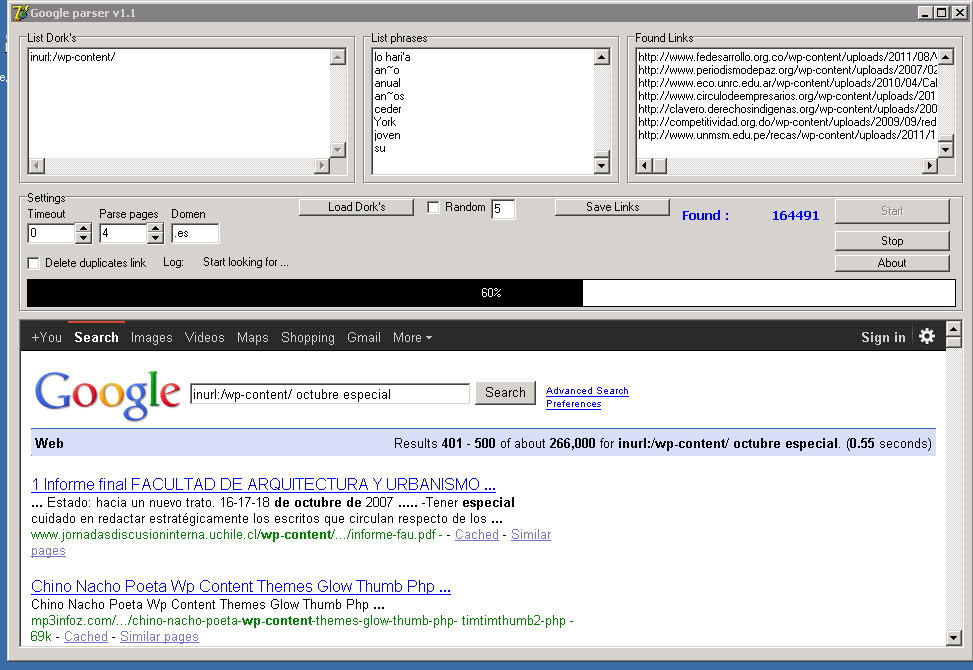Click the disabled Start button

click(892, 211)
